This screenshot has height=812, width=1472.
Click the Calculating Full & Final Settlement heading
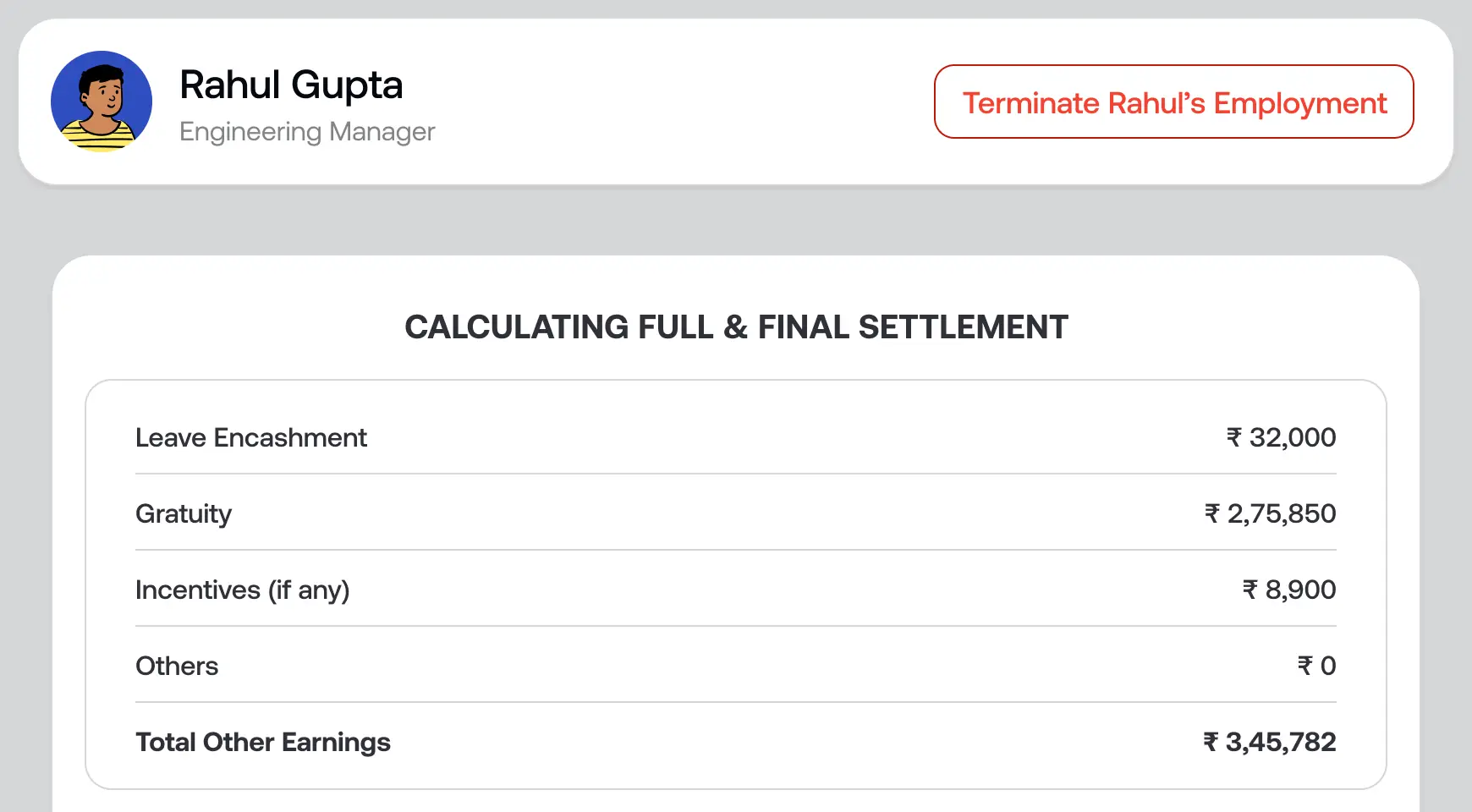736,327
